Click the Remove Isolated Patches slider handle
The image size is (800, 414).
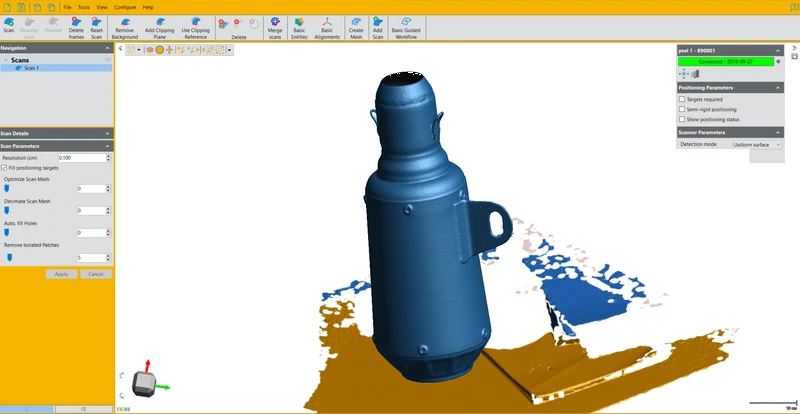tap(9, 257)
